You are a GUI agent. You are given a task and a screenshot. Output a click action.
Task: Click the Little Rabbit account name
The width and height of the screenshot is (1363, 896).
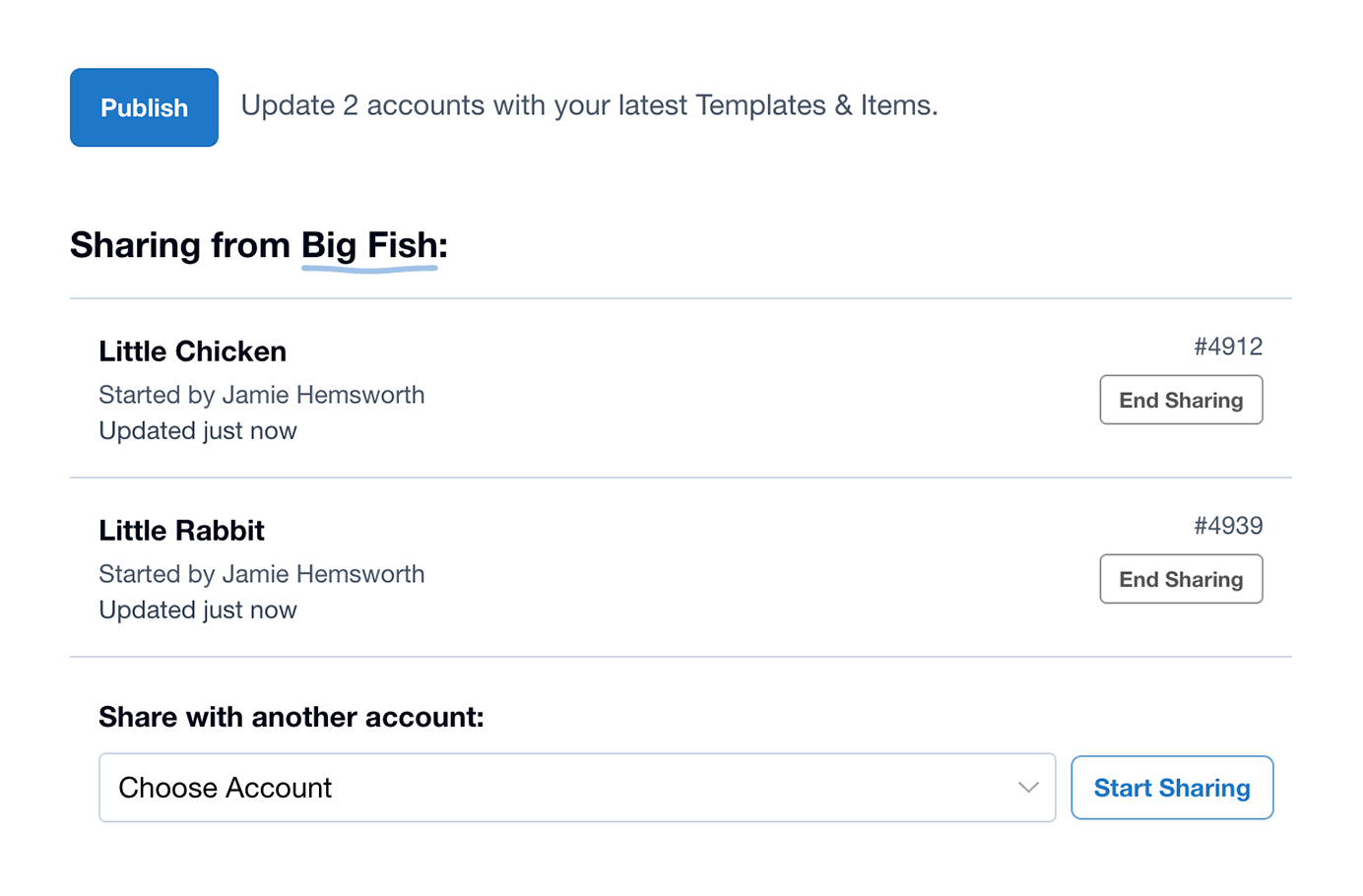tap(181, 530)
